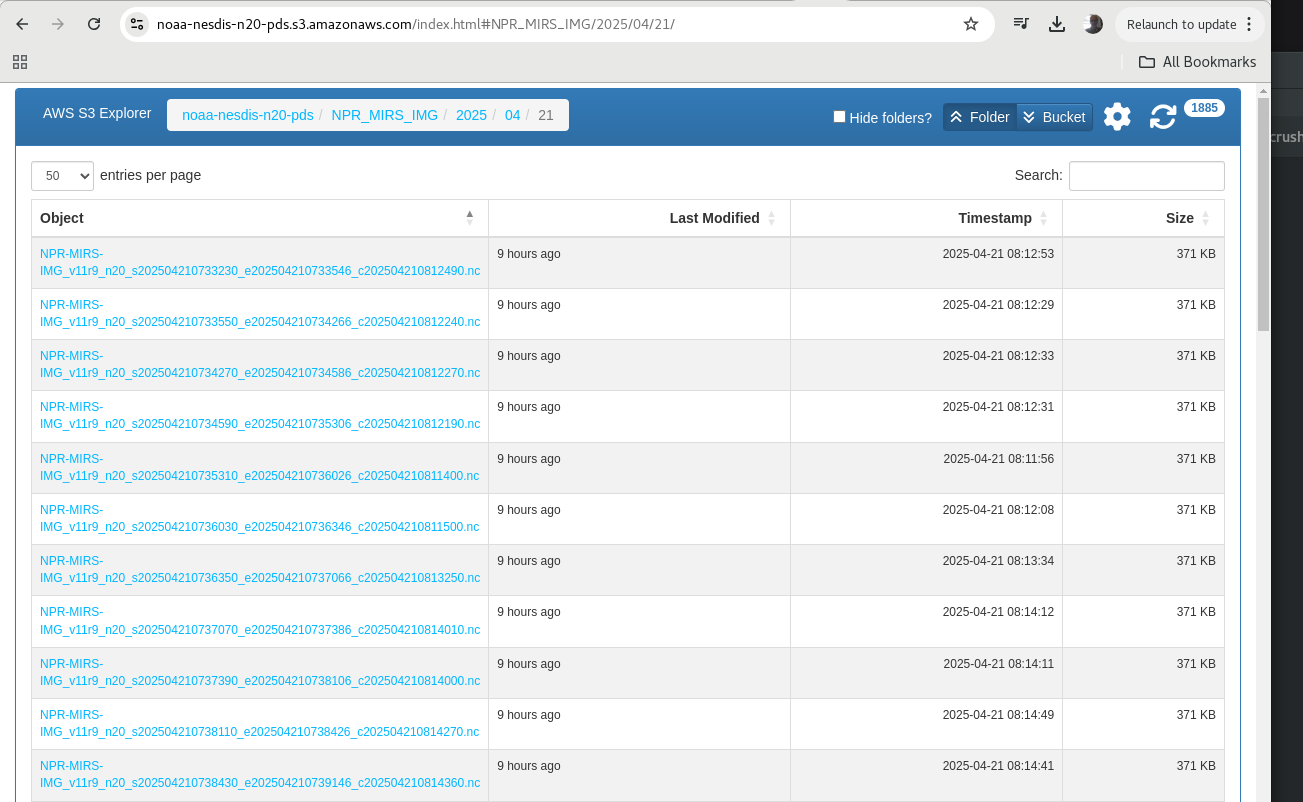Open file ending c202504210811400.nc
The width and height of the screenshot is (1303, 802).
click(259, 467)
